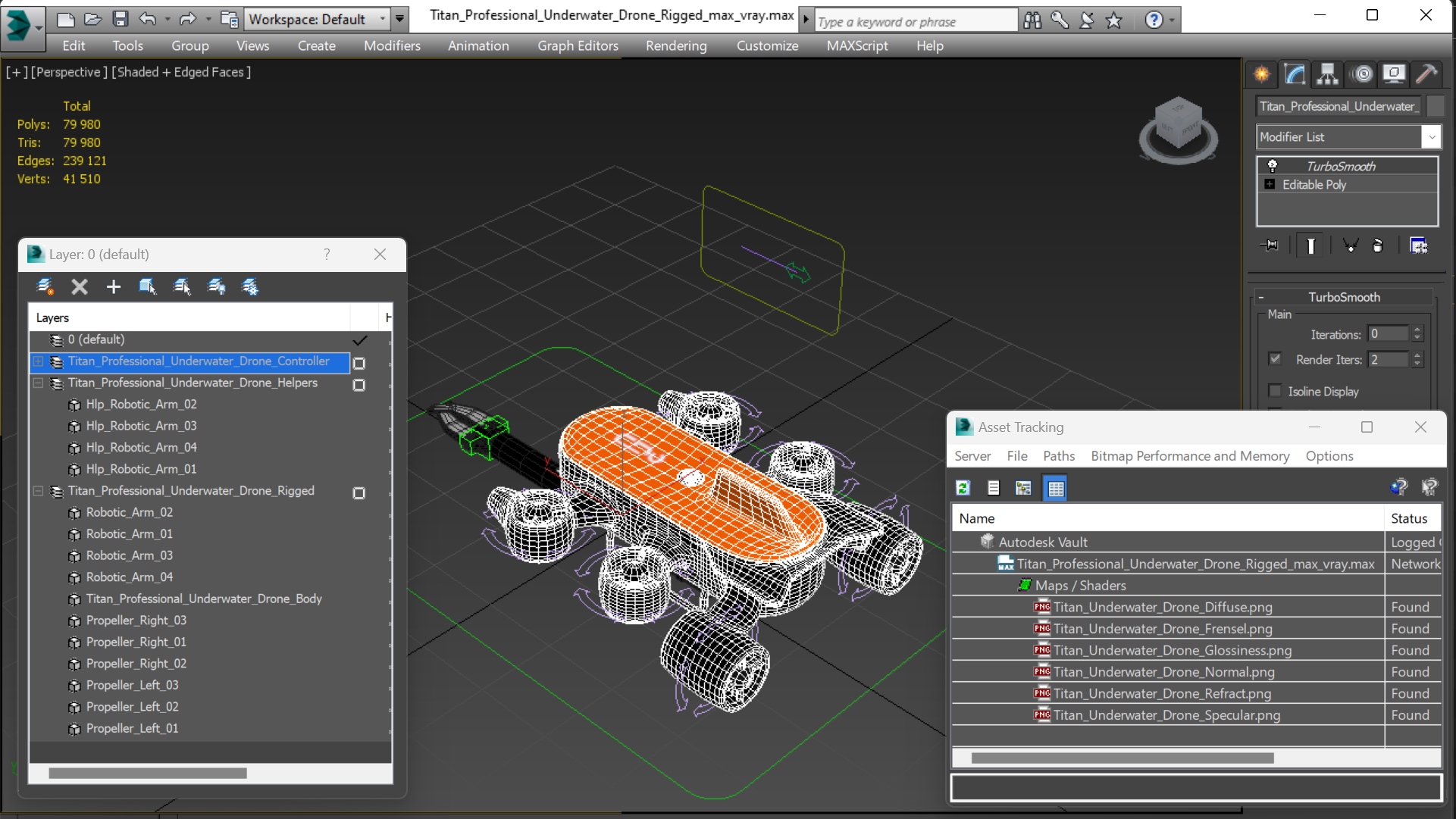Collapse the TurboSmooth rollout header
This screenshot has width=1456, height=819.
[1343, 297]
